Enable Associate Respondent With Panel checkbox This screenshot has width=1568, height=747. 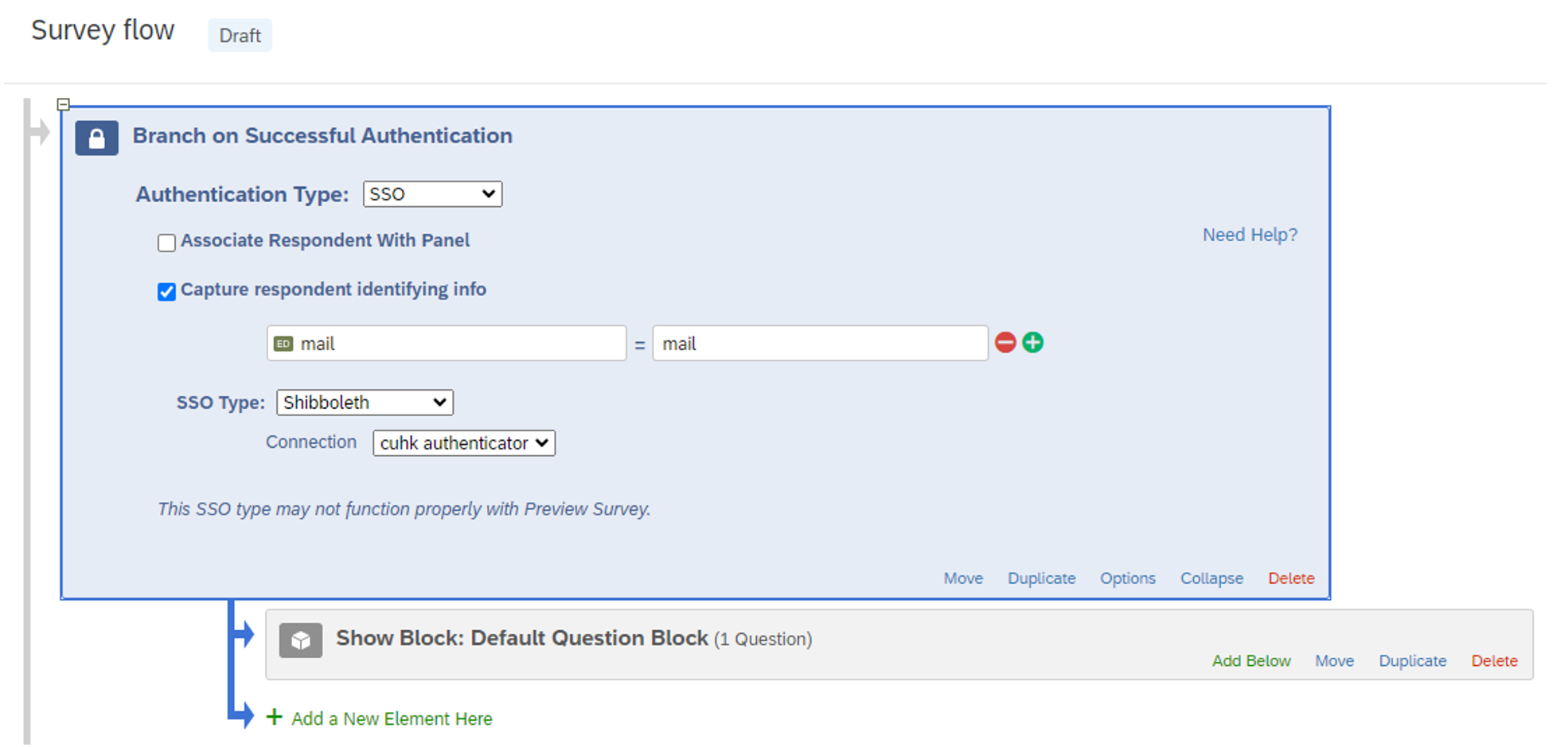[166, 243]
